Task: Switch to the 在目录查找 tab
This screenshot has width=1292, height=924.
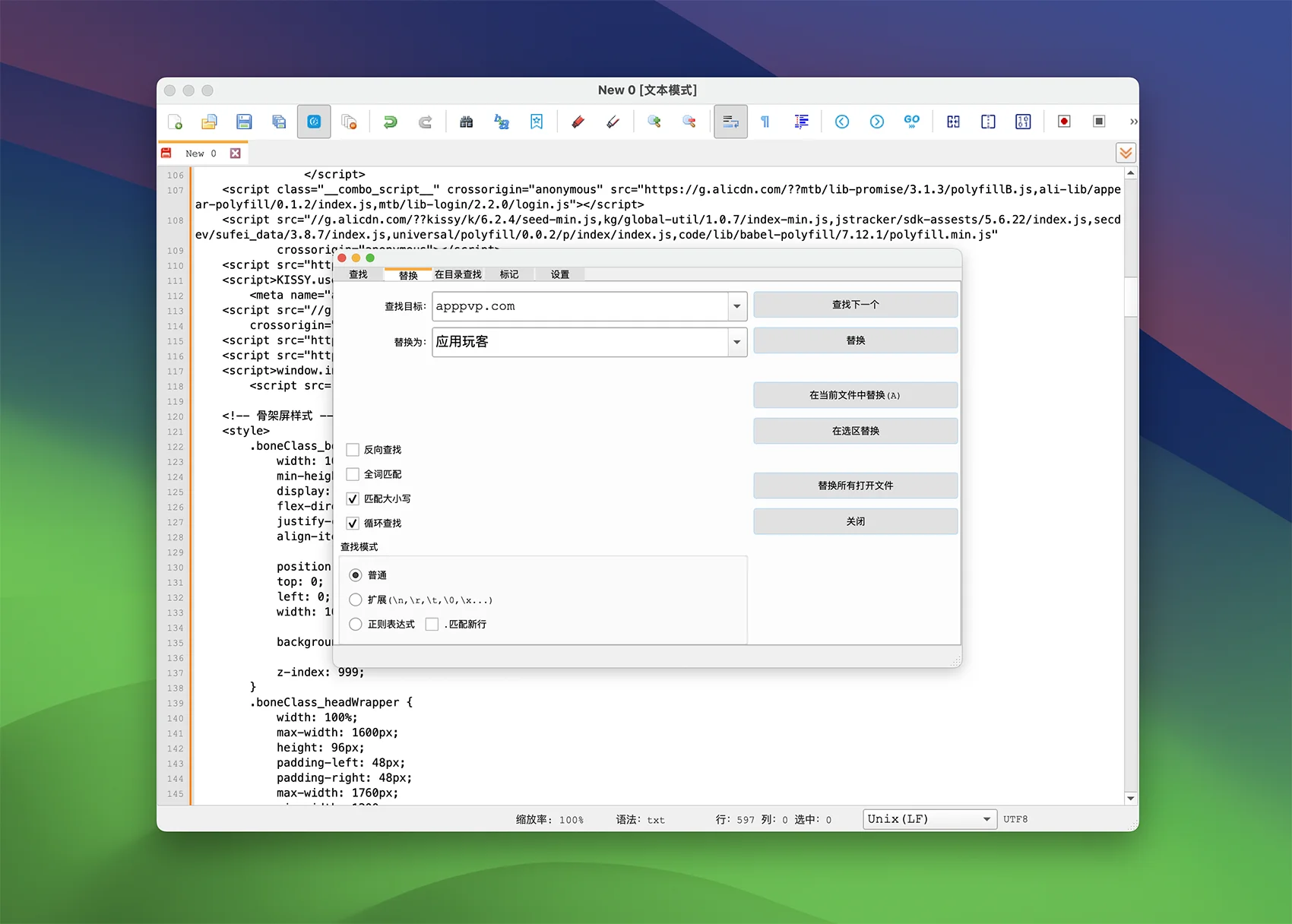Action: point(458,274)
